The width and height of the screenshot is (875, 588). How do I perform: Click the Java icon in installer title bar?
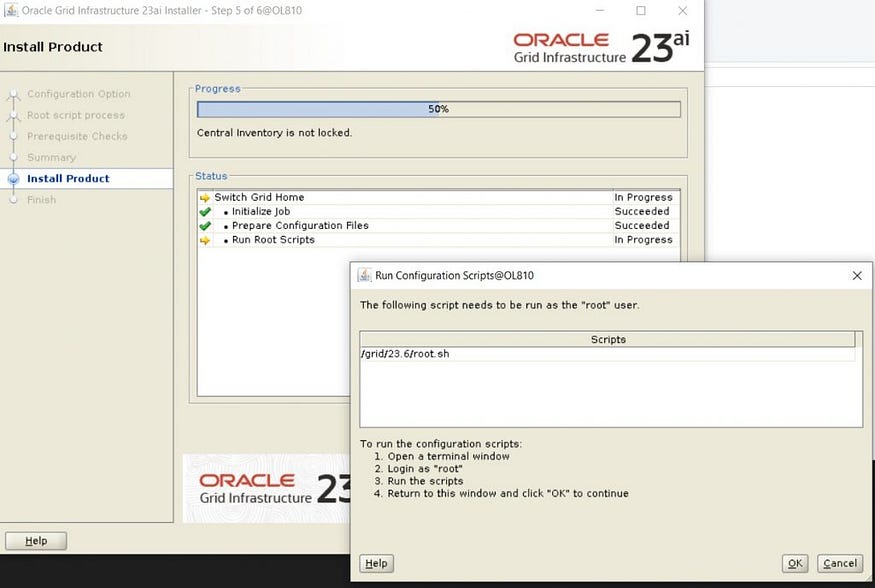[11, 10]
